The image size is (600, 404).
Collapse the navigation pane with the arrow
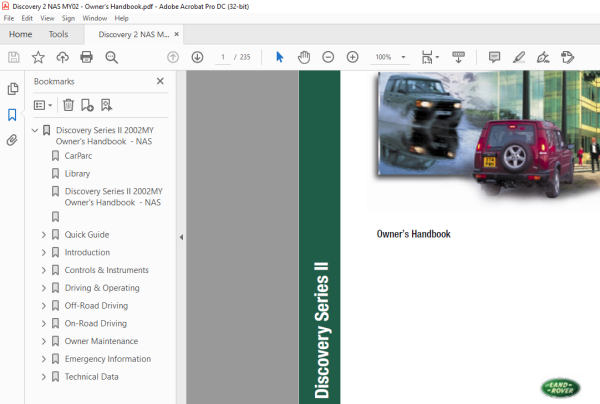181,237
